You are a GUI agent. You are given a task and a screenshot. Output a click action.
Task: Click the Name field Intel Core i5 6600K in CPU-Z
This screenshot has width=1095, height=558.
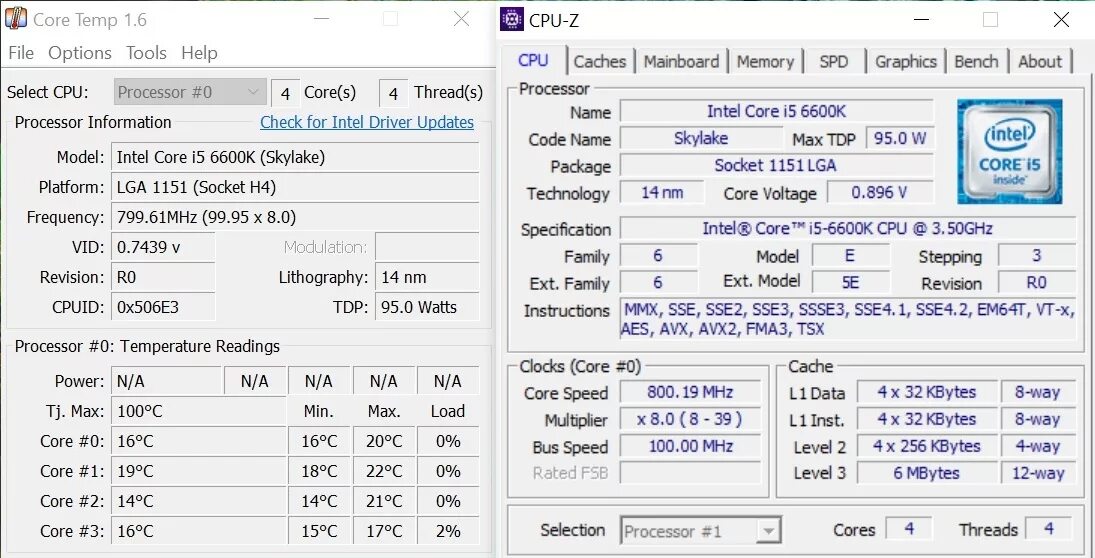coord(777,111)
